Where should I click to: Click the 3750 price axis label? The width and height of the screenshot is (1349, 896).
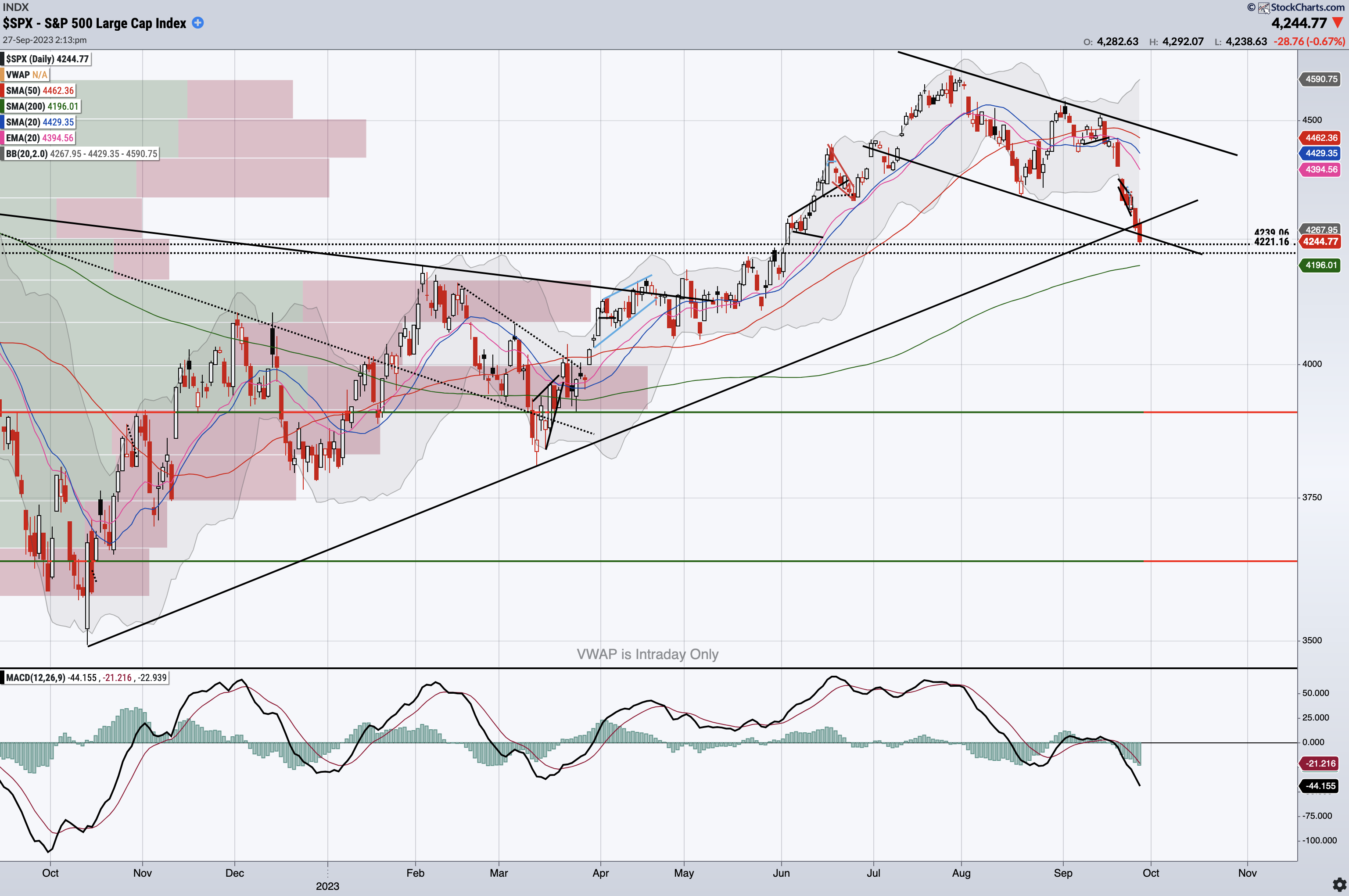(x=1312, y=497)
